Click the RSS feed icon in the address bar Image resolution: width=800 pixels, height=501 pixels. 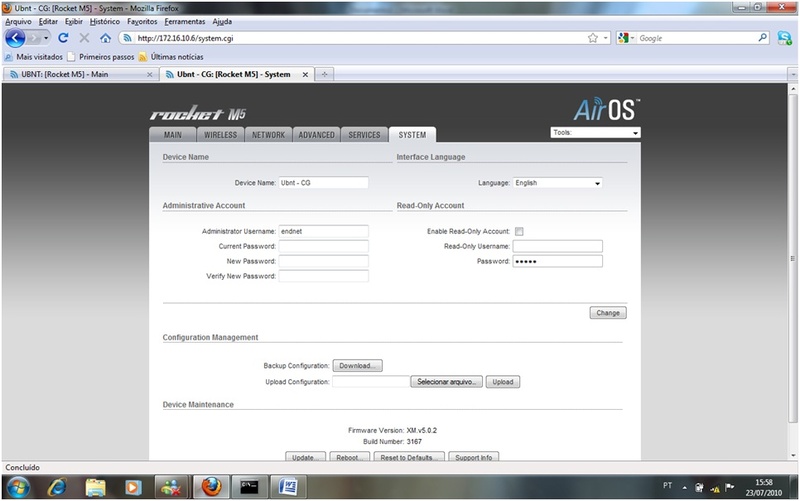128,38
